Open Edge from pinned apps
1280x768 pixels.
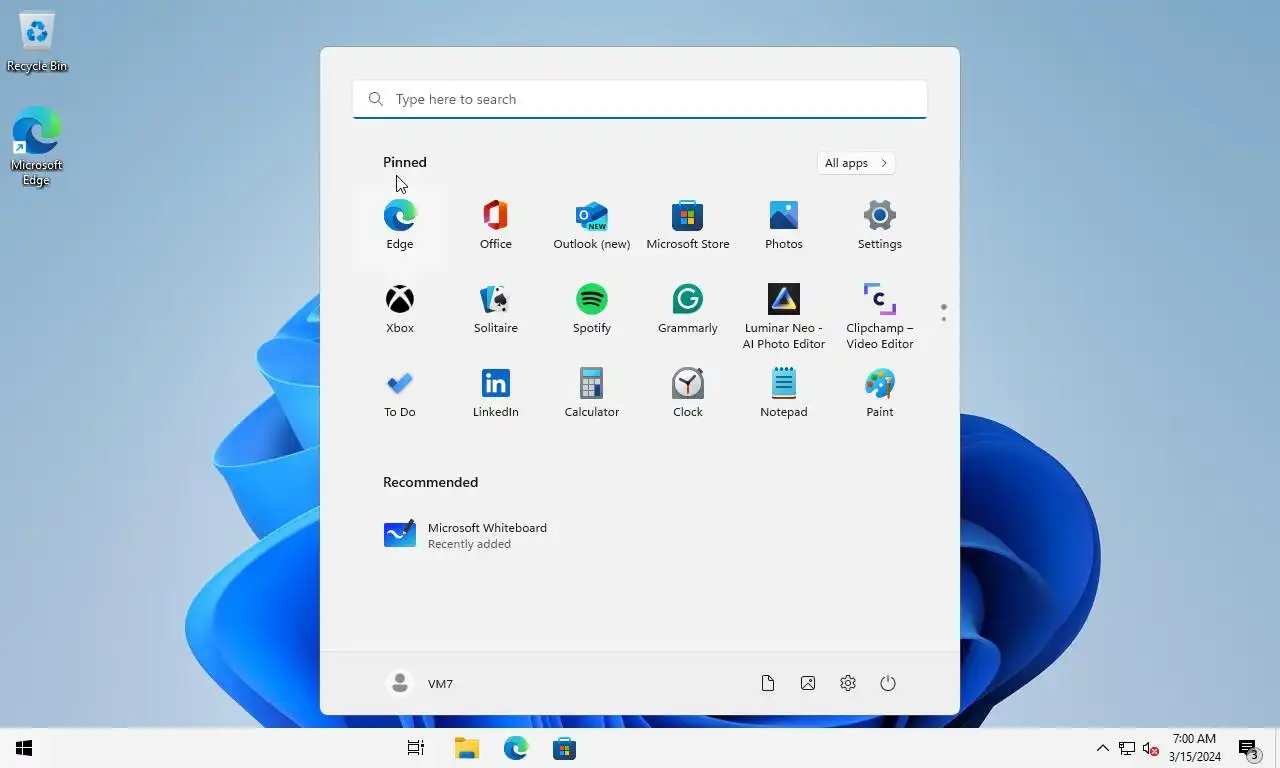(400, 226)
